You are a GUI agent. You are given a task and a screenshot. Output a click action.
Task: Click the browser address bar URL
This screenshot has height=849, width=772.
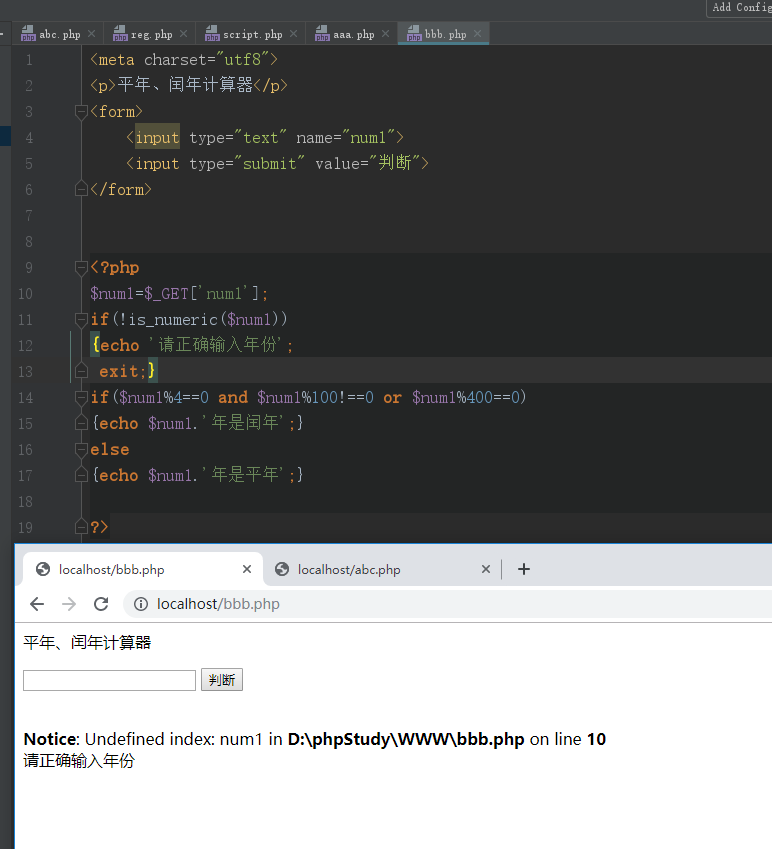tap(218, 604)
